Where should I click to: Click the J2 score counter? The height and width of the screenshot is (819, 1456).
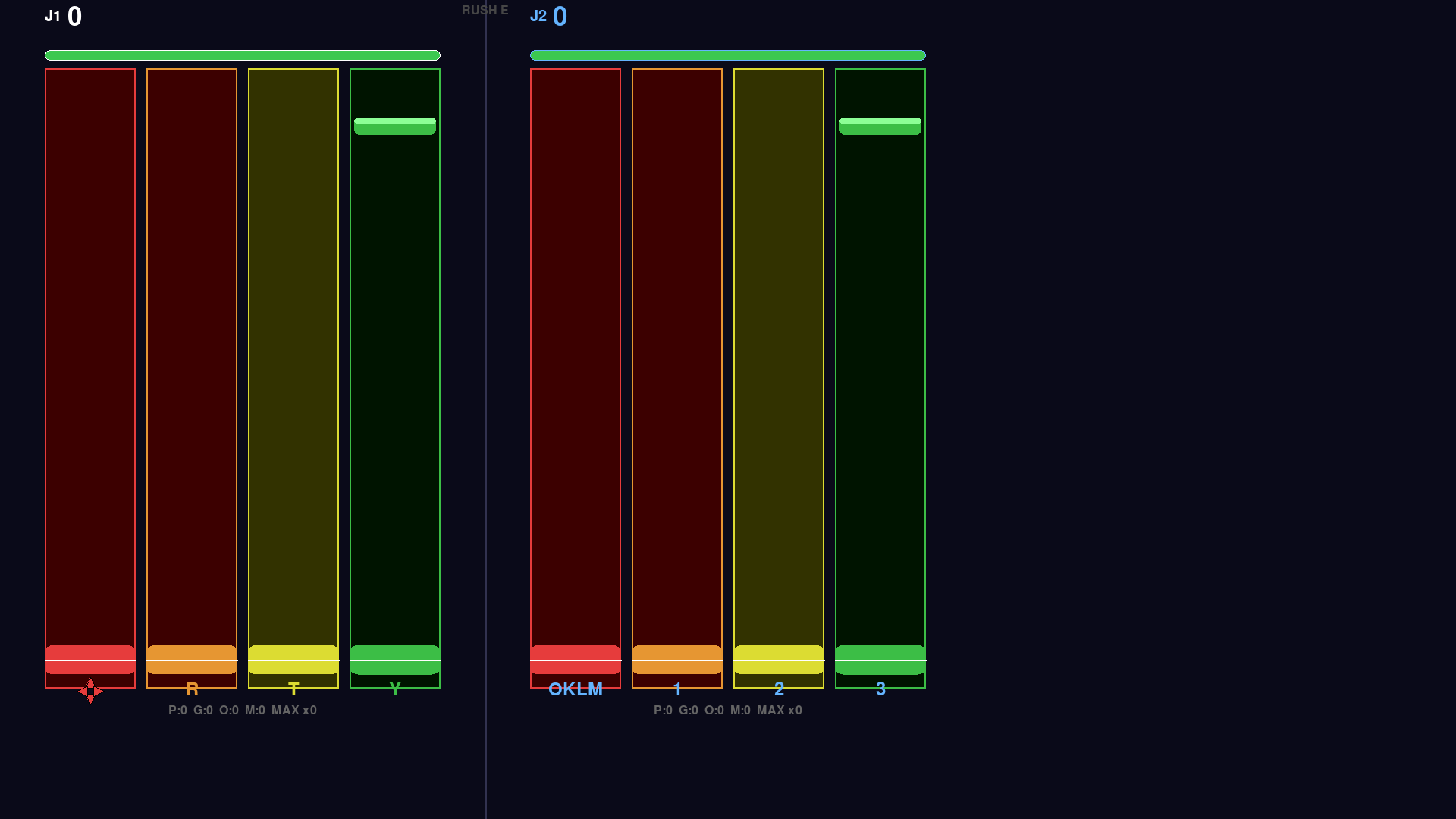[560, 17]
